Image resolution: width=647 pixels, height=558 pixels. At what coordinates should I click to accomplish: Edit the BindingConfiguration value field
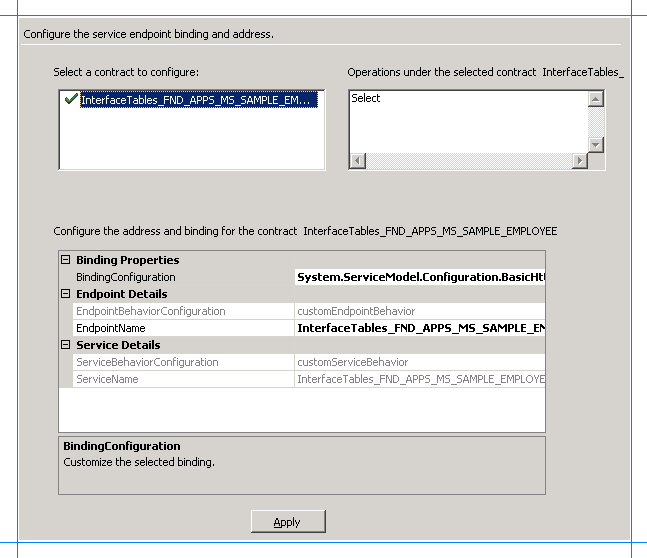pyautogui.click(x=420, y=277)
